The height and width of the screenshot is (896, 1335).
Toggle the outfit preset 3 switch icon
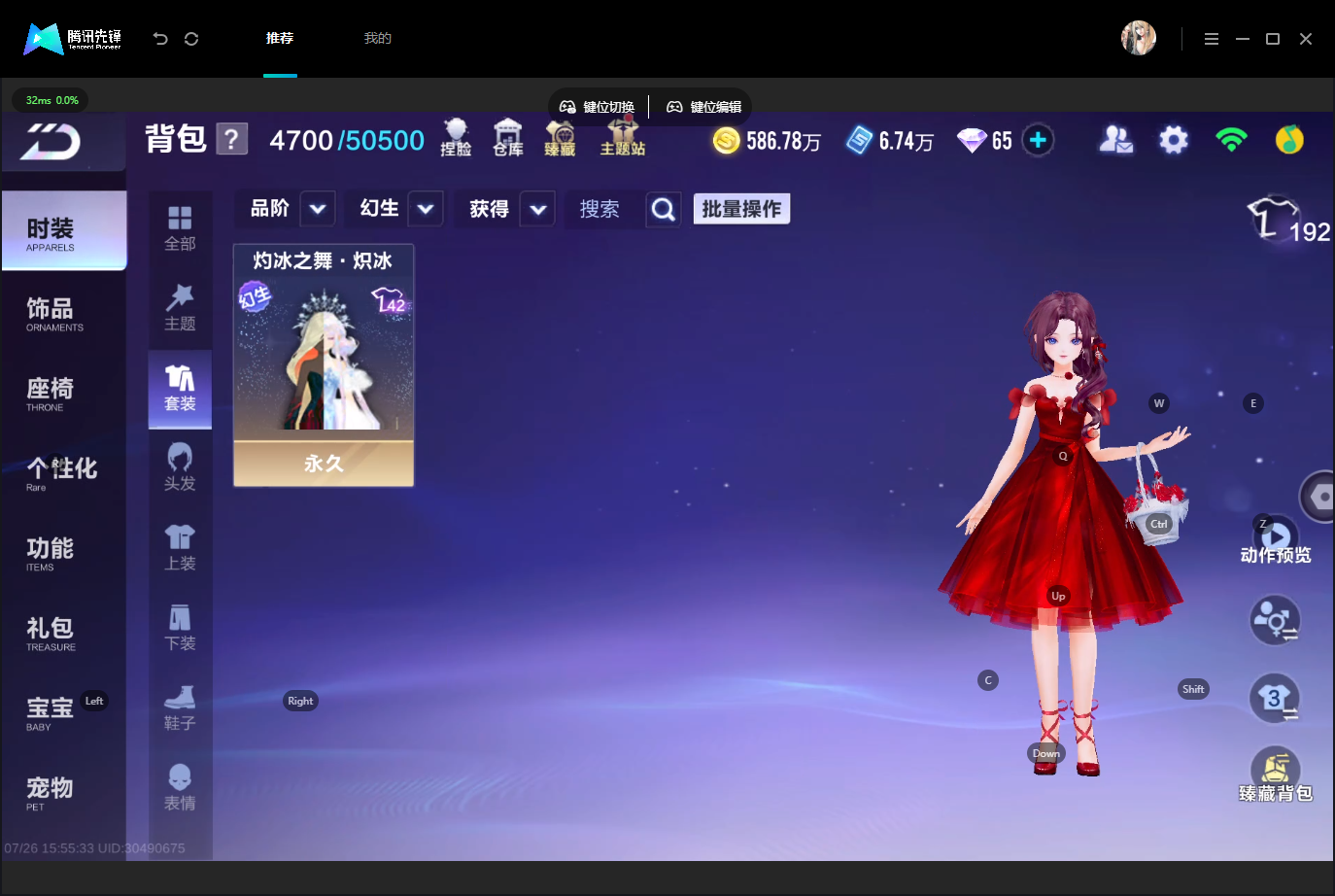tap(1275, 699)
